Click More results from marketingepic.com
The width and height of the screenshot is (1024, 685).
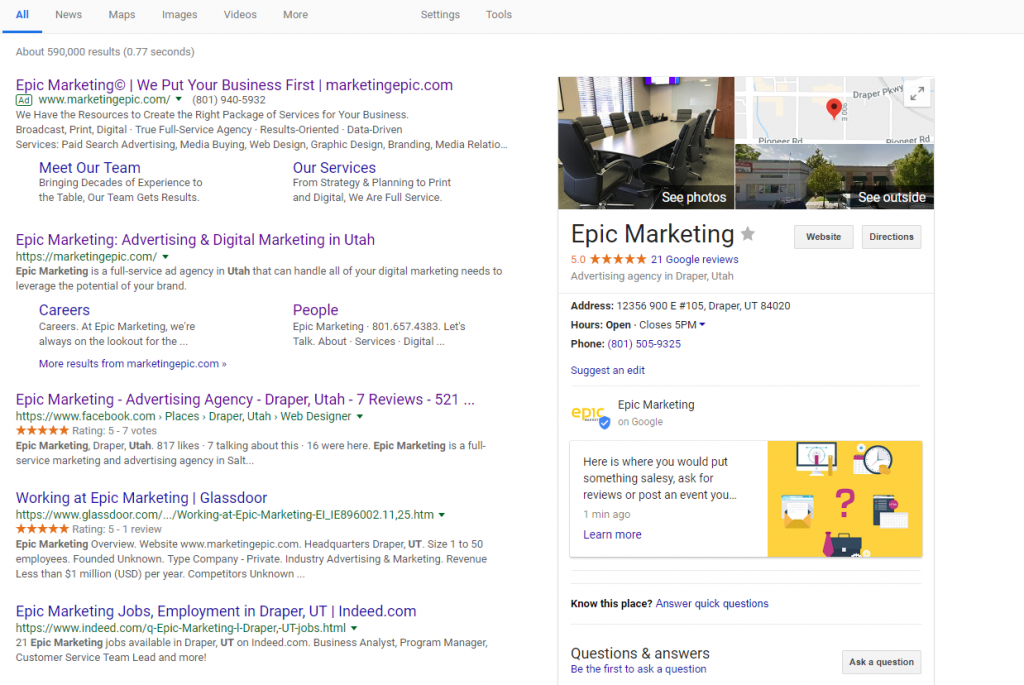pos(133,364)
